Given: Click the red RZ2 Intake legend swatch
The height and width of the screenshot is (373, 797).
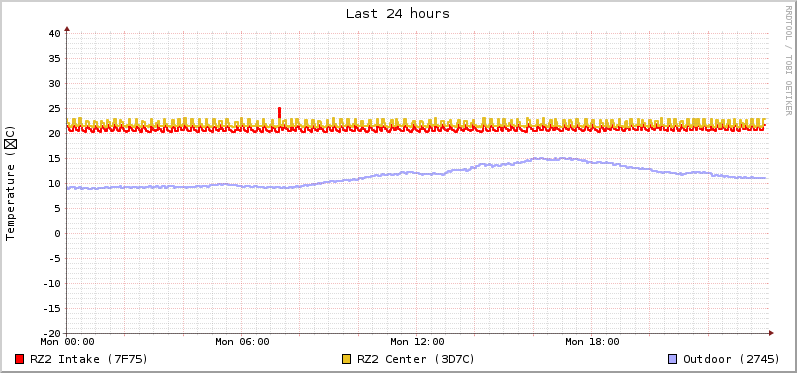Looking at the screenshot, I should (20, 359).
